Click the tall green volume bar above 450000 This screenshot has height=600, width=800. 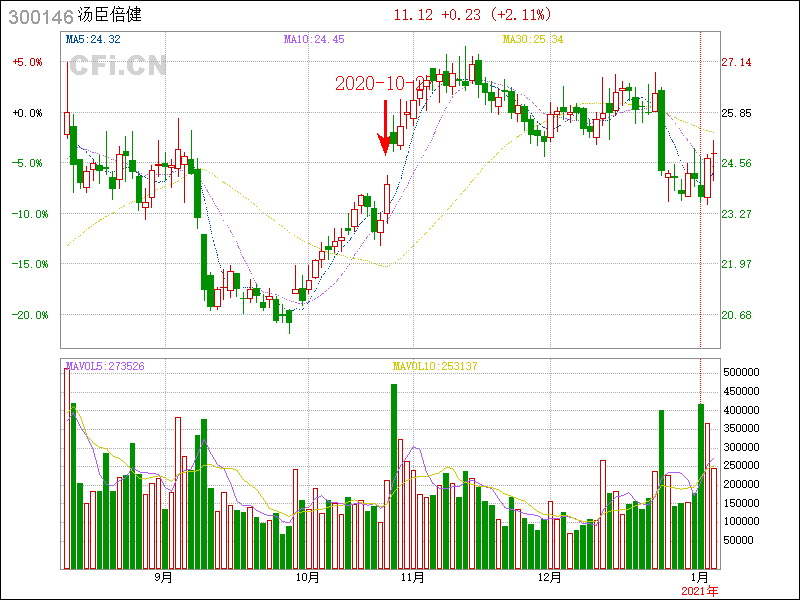[394, 477]
